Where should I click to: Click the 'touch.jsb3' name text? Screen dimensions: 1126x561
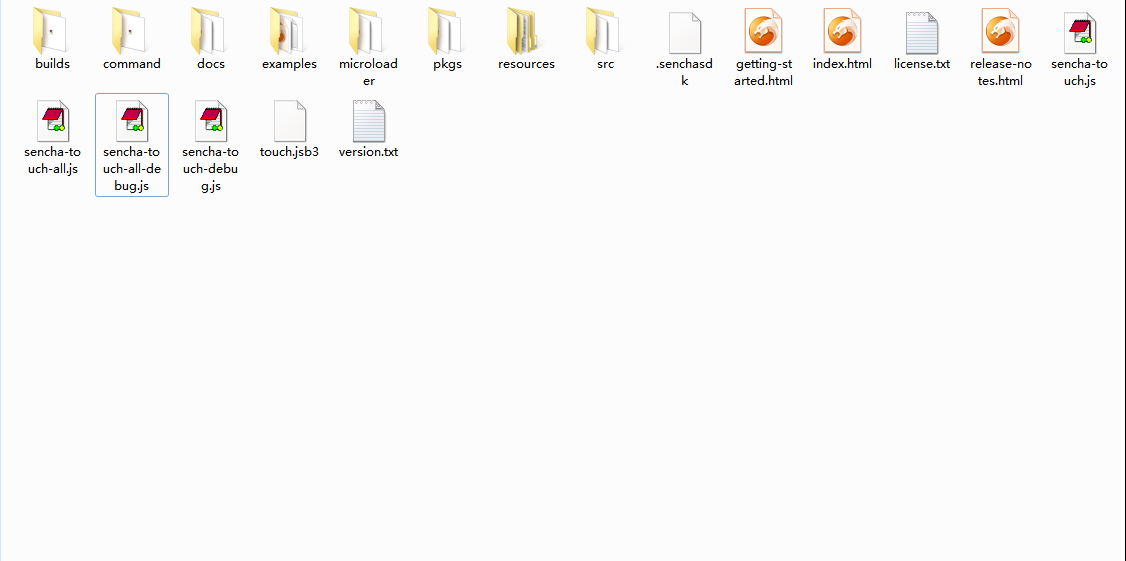point(289,152)
